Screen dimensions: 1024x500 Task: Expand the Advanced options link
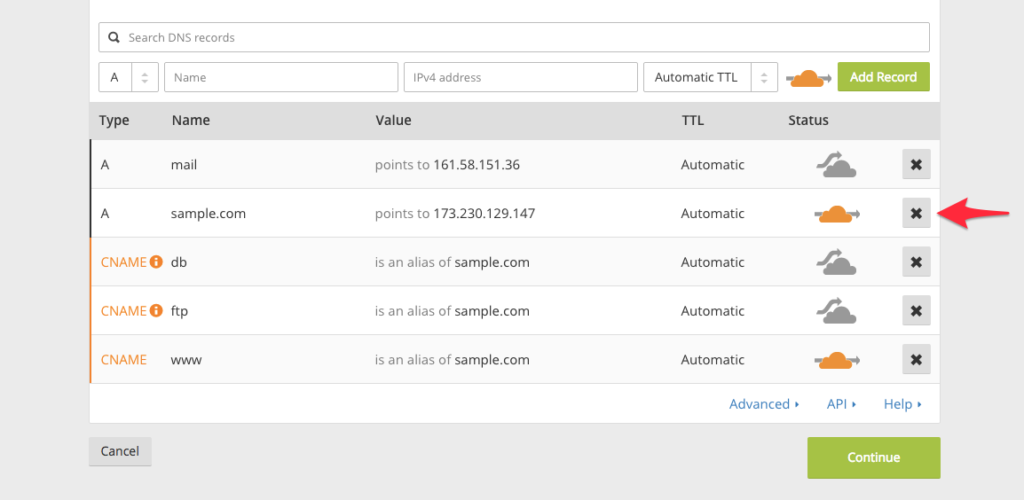764,404
